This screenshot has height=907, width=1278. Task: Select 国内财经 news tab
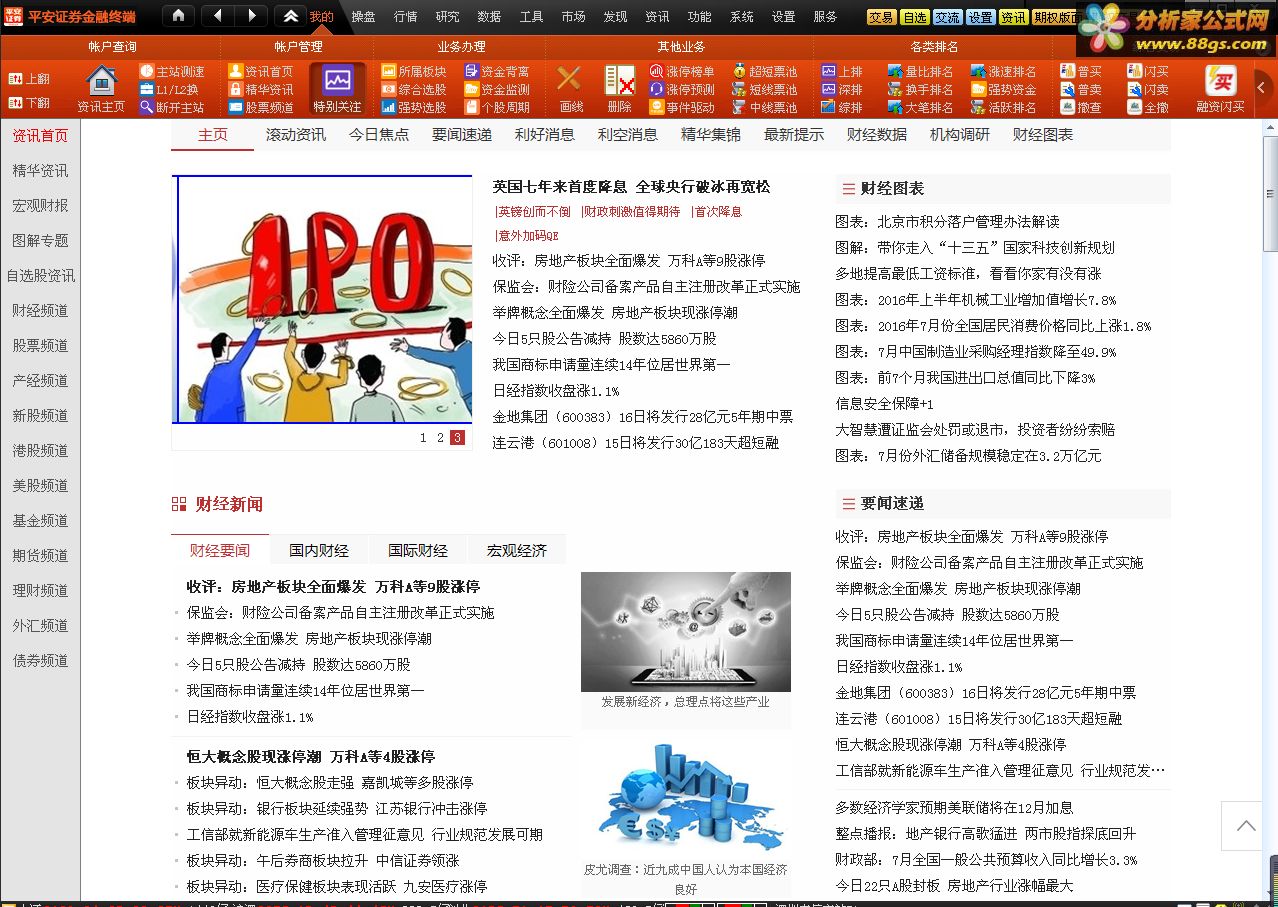[x=319, y=550]
